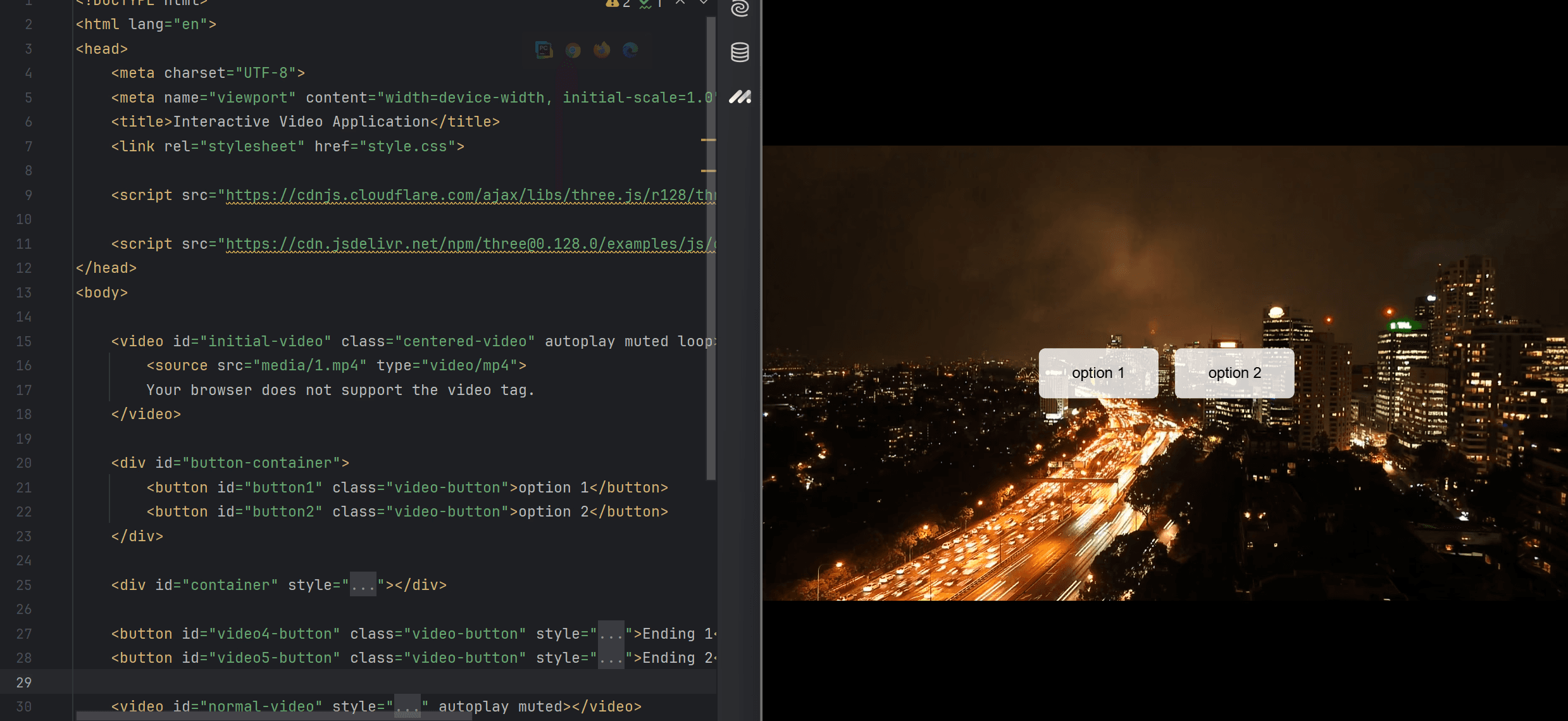Viewport: 1568px width, 721px height.
Task: Go to next highlighted problem arrow
Action: coord(703,3)
